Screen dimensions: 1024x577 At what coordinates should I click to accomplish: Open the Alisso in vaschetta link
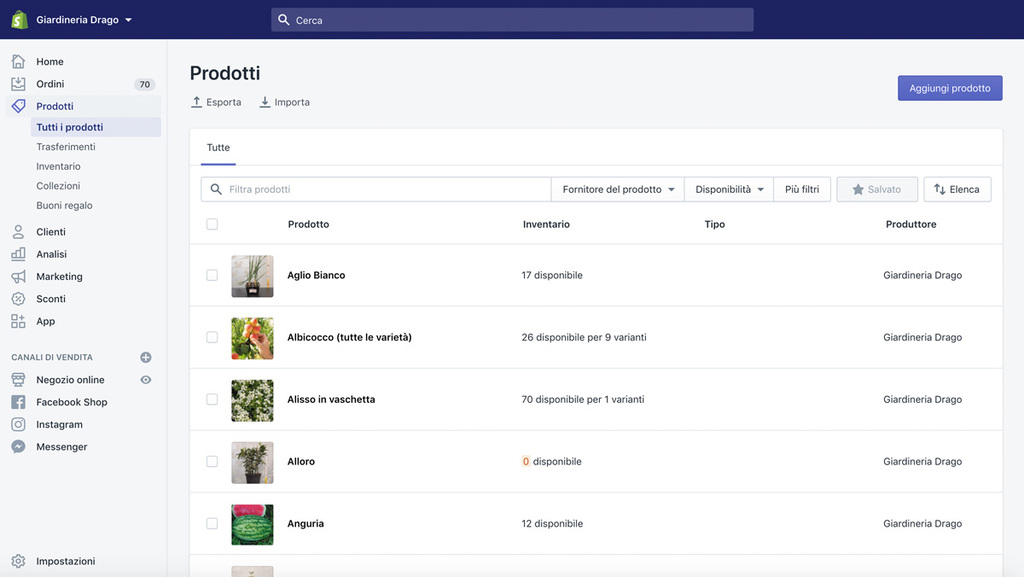[x=331, y=399]
